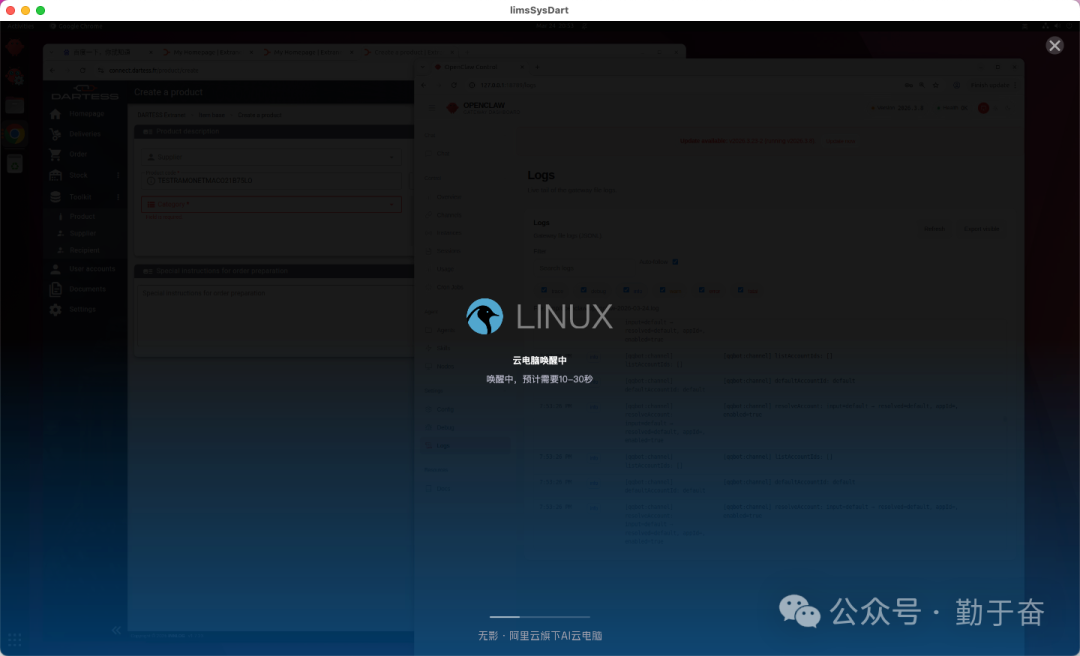This screenshot has width=1080, height=656.
Task: Select Recipient under Toolkit in Dartess
Action: click(84, 250)
